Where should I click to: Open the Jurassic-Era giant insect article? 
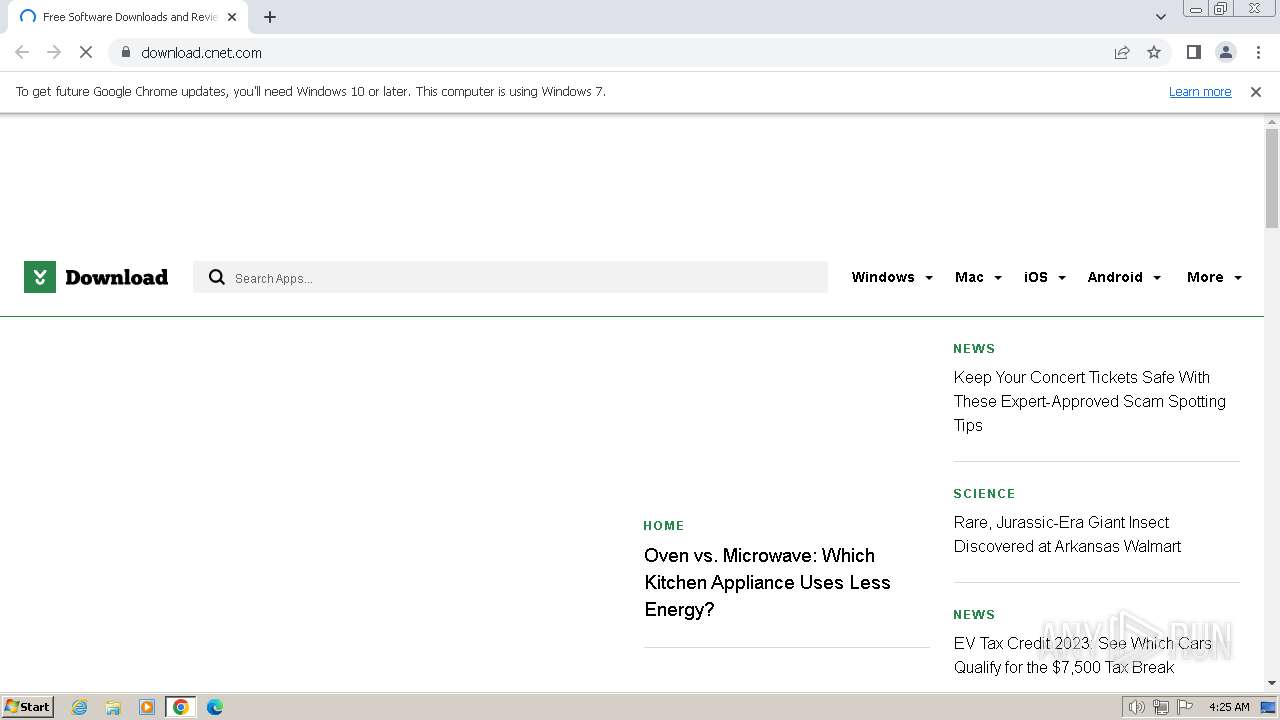[x=1067, y=534]
